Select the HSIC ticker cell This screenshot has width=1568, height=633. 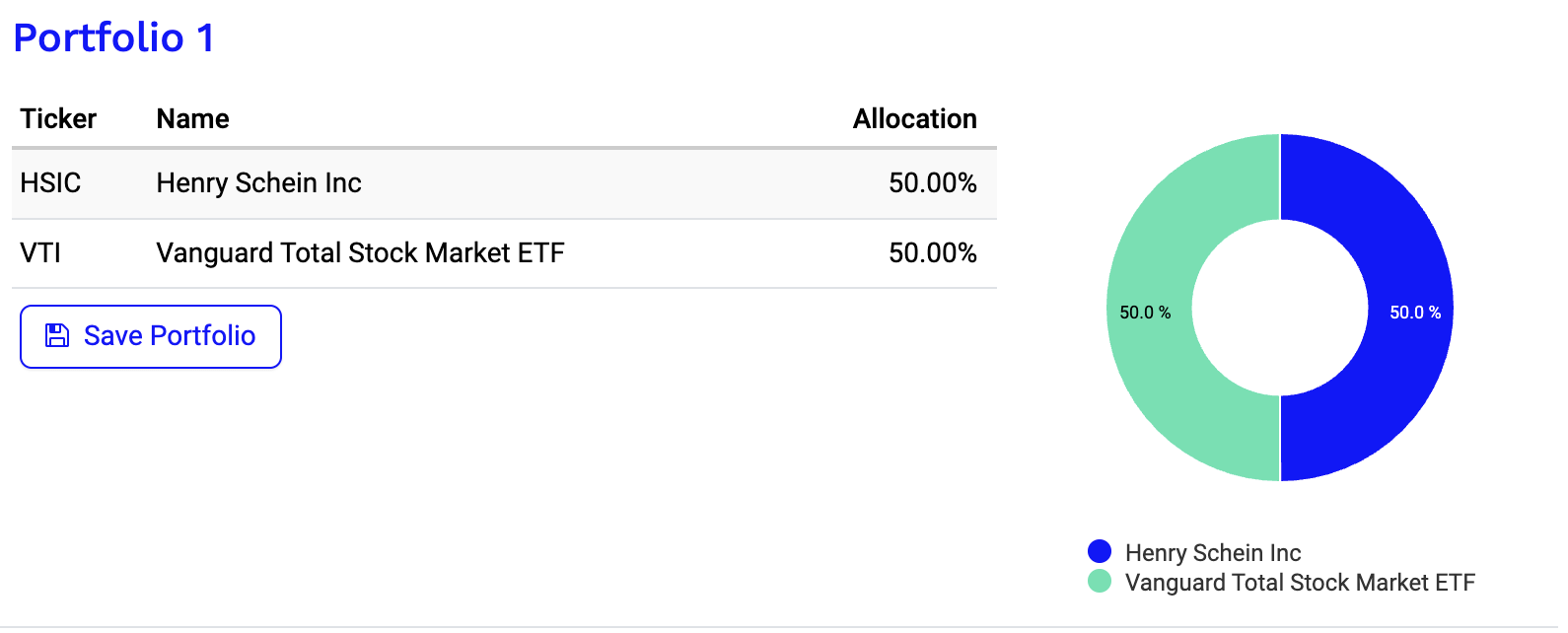[x=50, y=183]
